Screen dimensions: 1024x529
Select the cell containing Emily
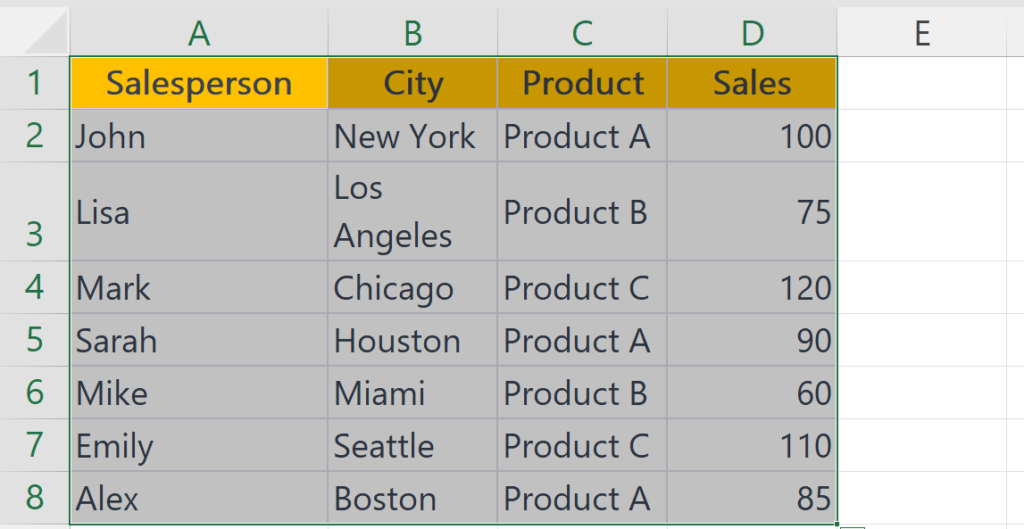coord(199,445)
